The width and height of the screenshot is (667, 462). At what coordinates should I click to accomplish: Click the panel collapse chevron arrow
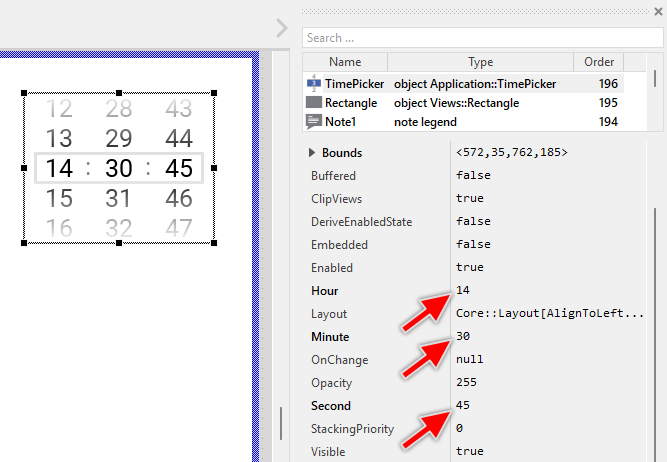282,26
